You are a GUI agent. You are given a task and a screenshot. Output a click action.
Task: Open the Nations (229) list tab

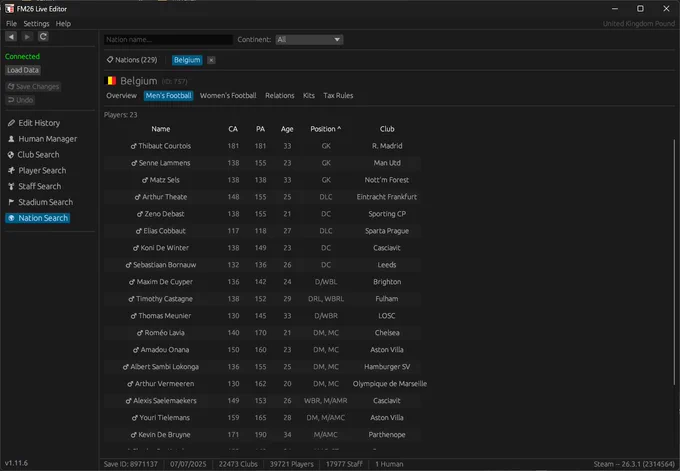132,60
